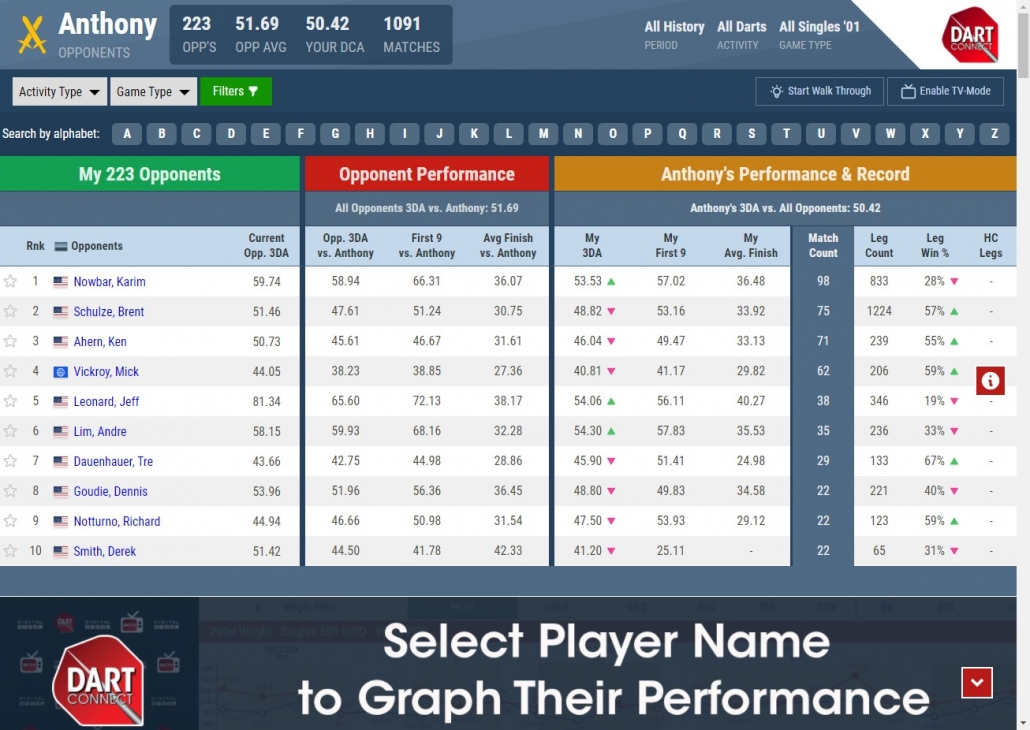This screenshot has width=1030, height=730.
Task: Click the red chevron-down icon on banner
Action: 976,682
